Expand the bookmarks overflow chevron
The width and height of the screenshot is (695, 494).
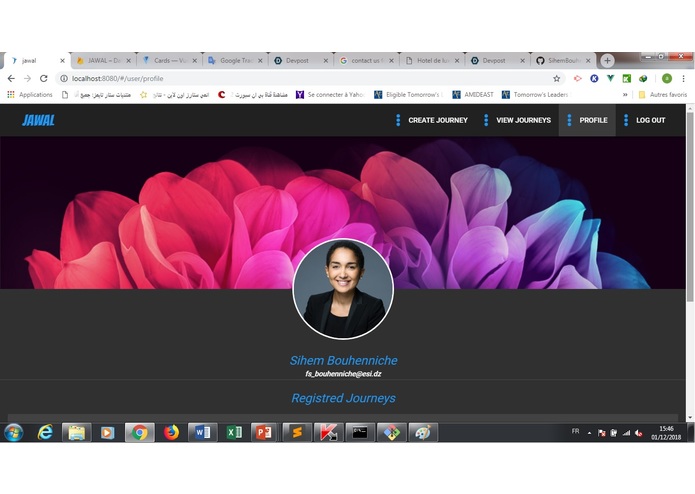click(x=625, y=94)
